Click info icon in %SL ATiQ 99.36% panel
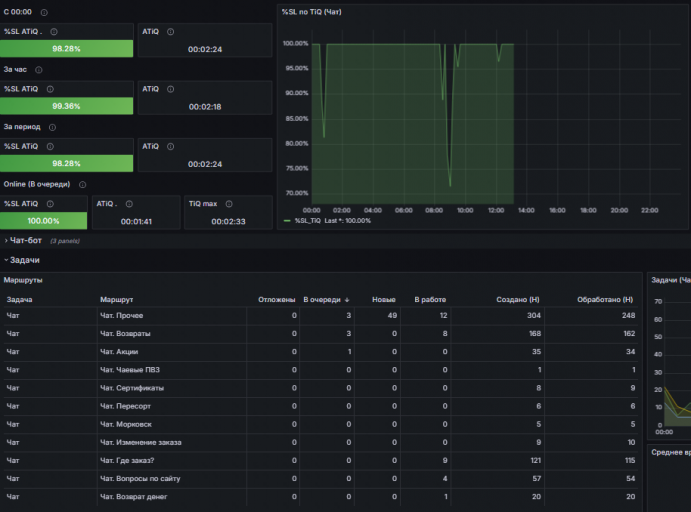This screenshot has width=691, height=512. (50, 89)
